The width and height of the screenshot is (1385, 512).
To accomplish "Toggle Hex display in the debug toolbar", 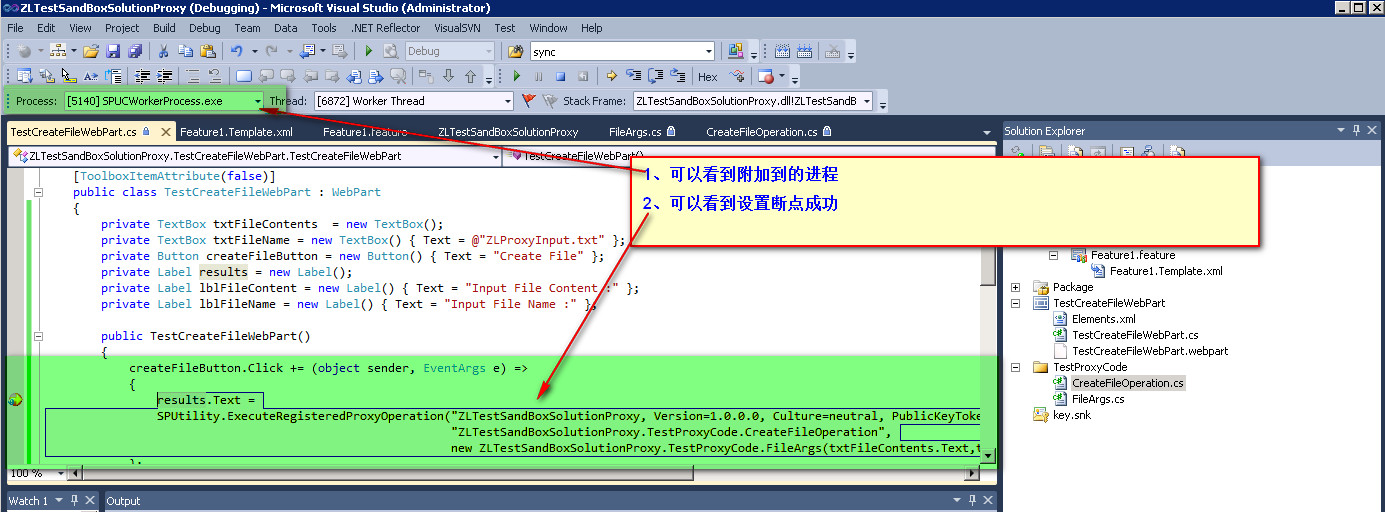I will click(x=708, y=77).
